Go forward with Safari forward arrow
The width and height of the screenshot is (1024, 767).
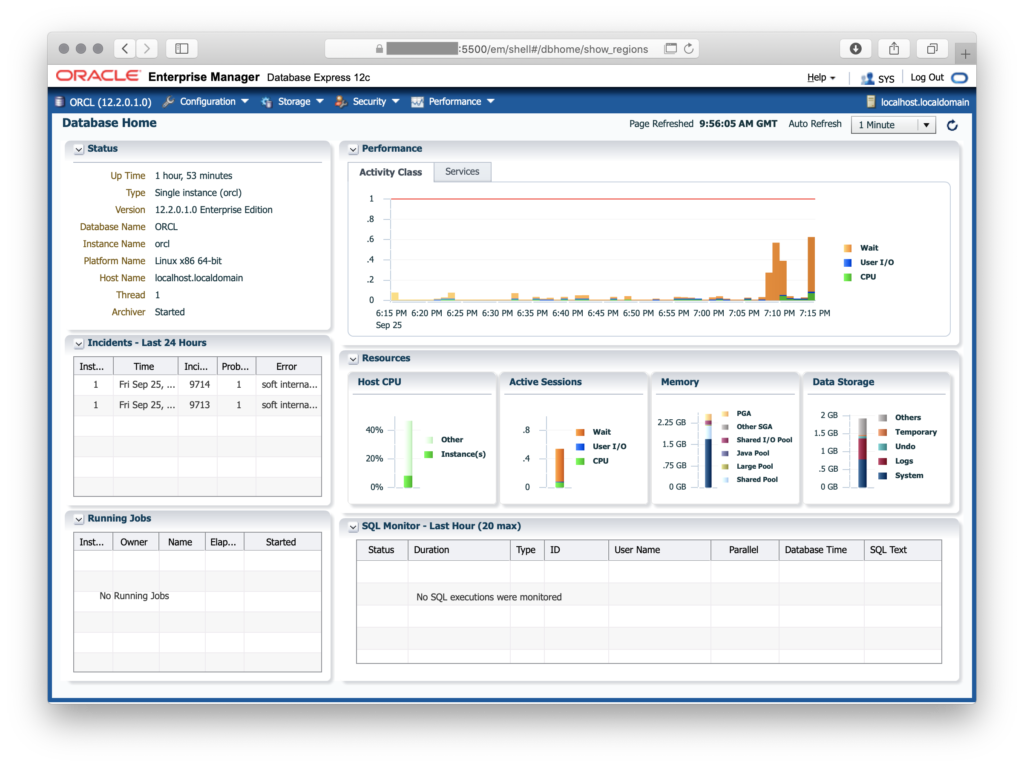click(x=147, y=48)
